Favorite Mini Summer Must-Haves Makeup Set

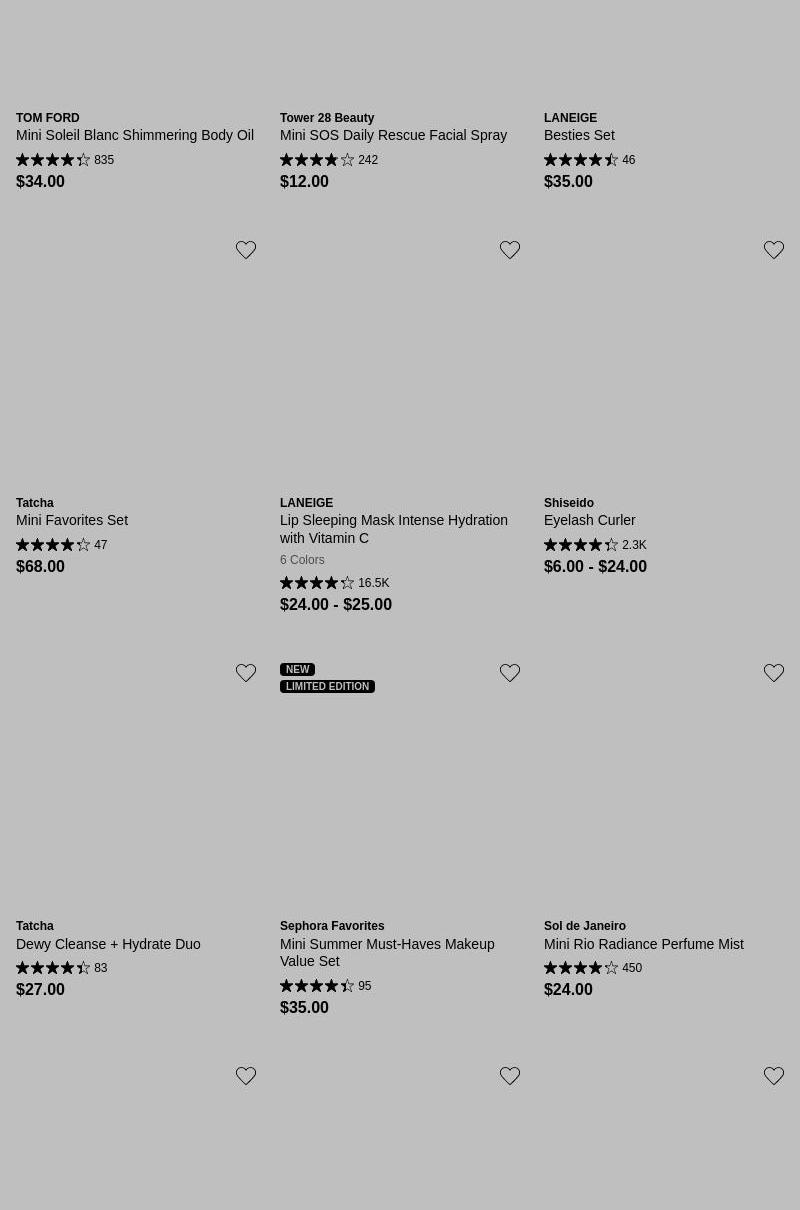510,673
